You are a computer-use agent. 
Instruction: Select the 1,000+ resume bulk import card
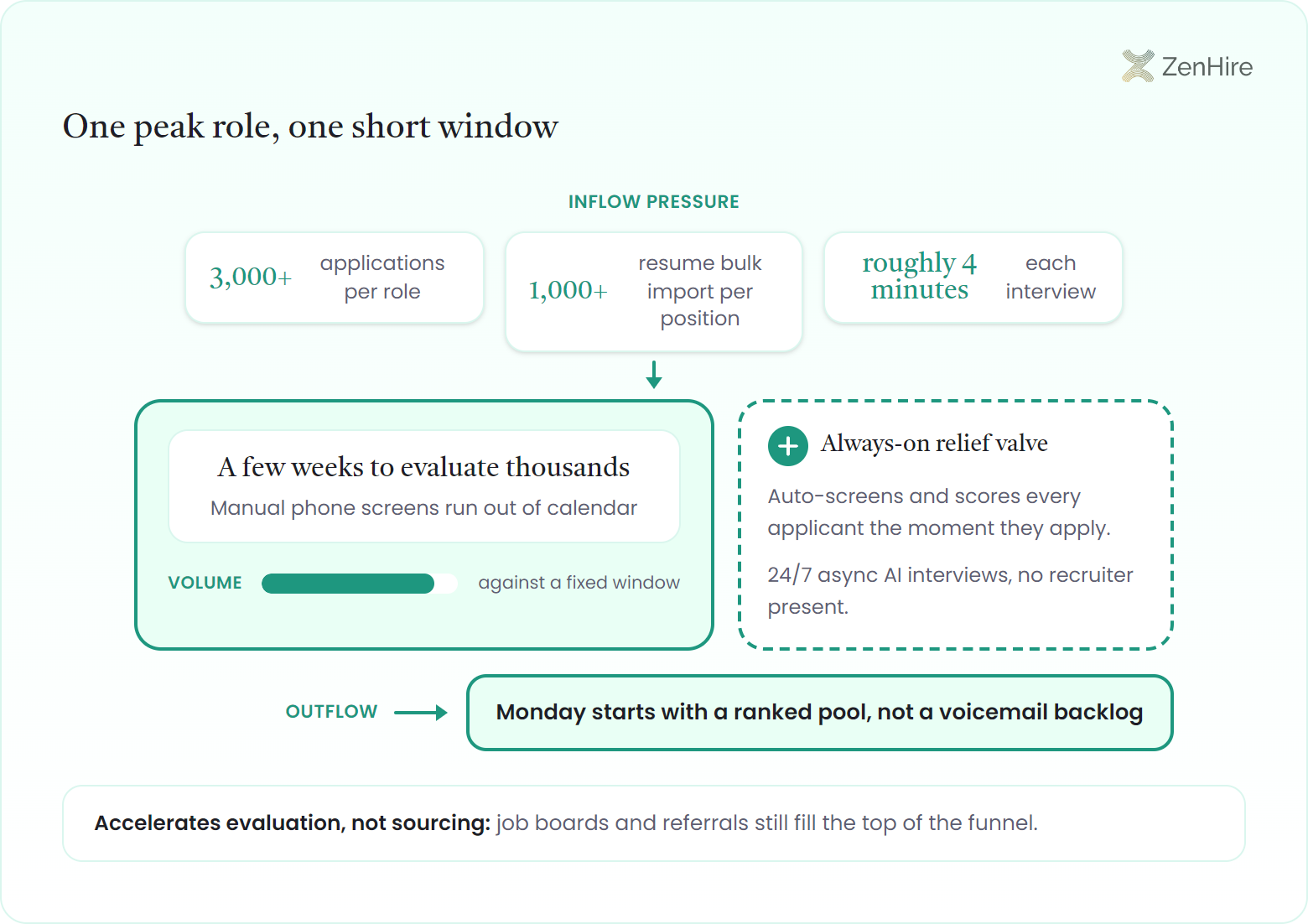click(654, 292)
